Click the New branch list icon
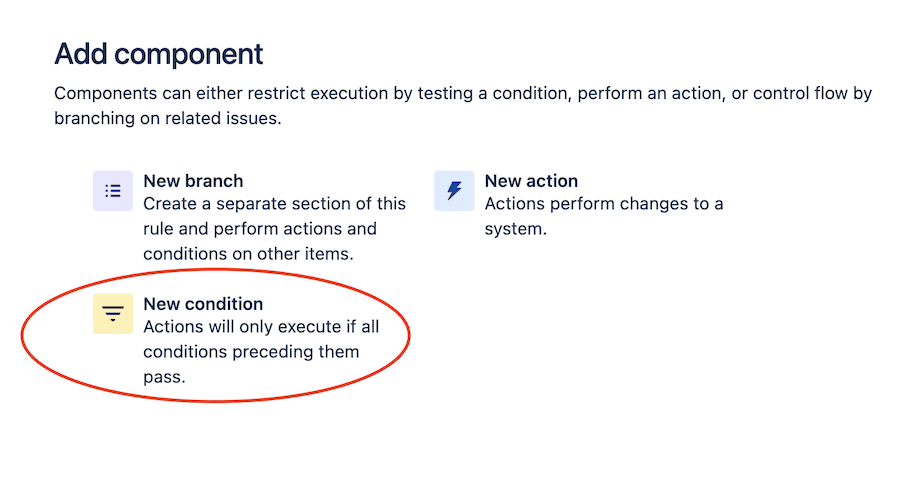Viewport: 900px width, 487px height. coord(113,191)
